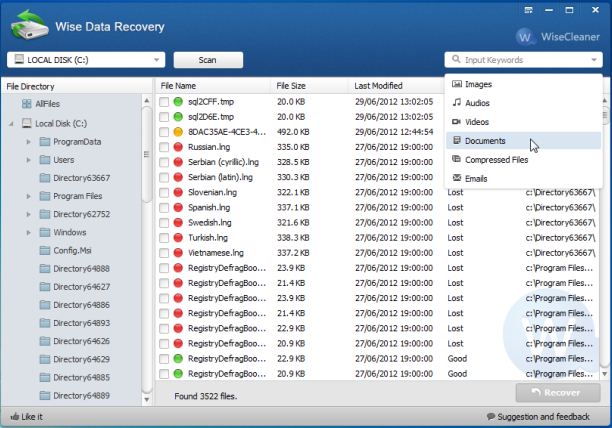Click the Local Disk (C:) drive icon in tree

coord(27,123)
